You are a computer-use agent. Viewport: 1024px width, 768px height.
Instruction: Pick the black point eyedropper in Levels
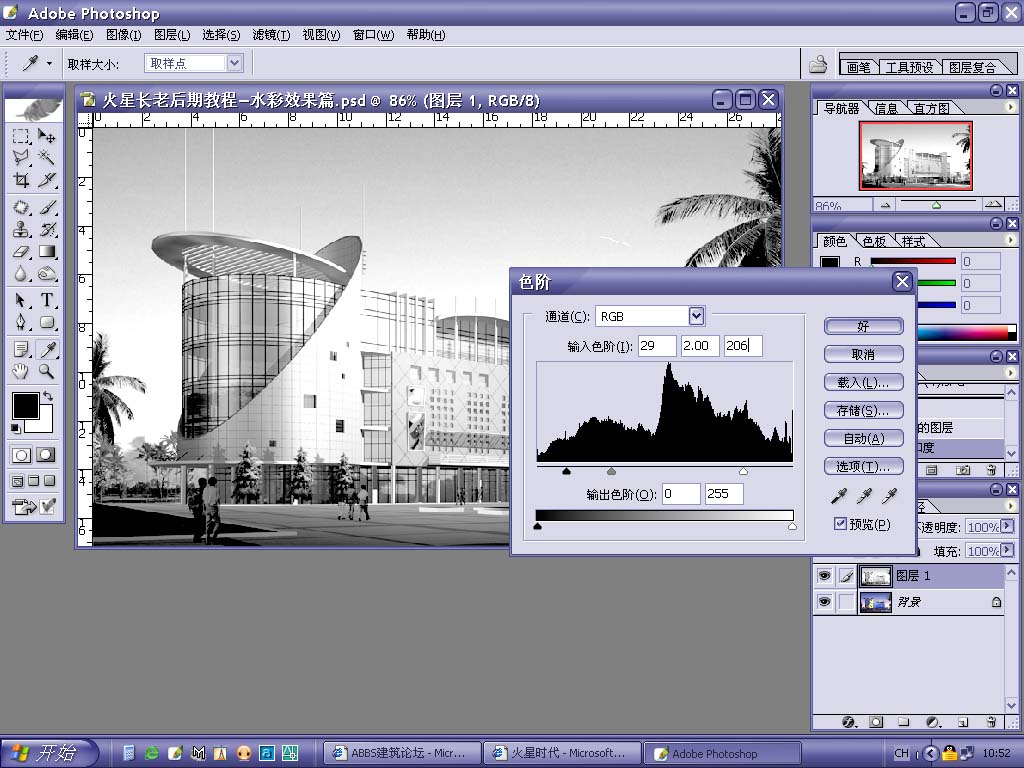[839, 496]
